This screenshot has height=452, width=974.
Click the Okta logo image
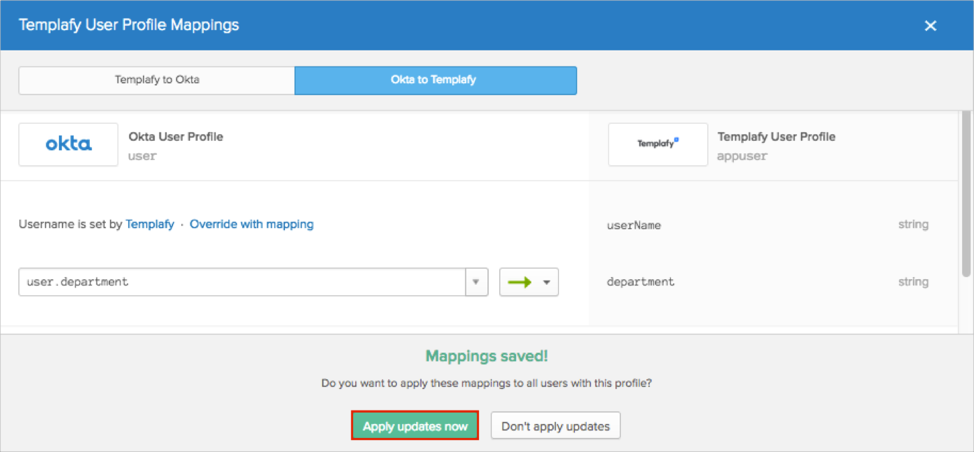pos(68,145)
